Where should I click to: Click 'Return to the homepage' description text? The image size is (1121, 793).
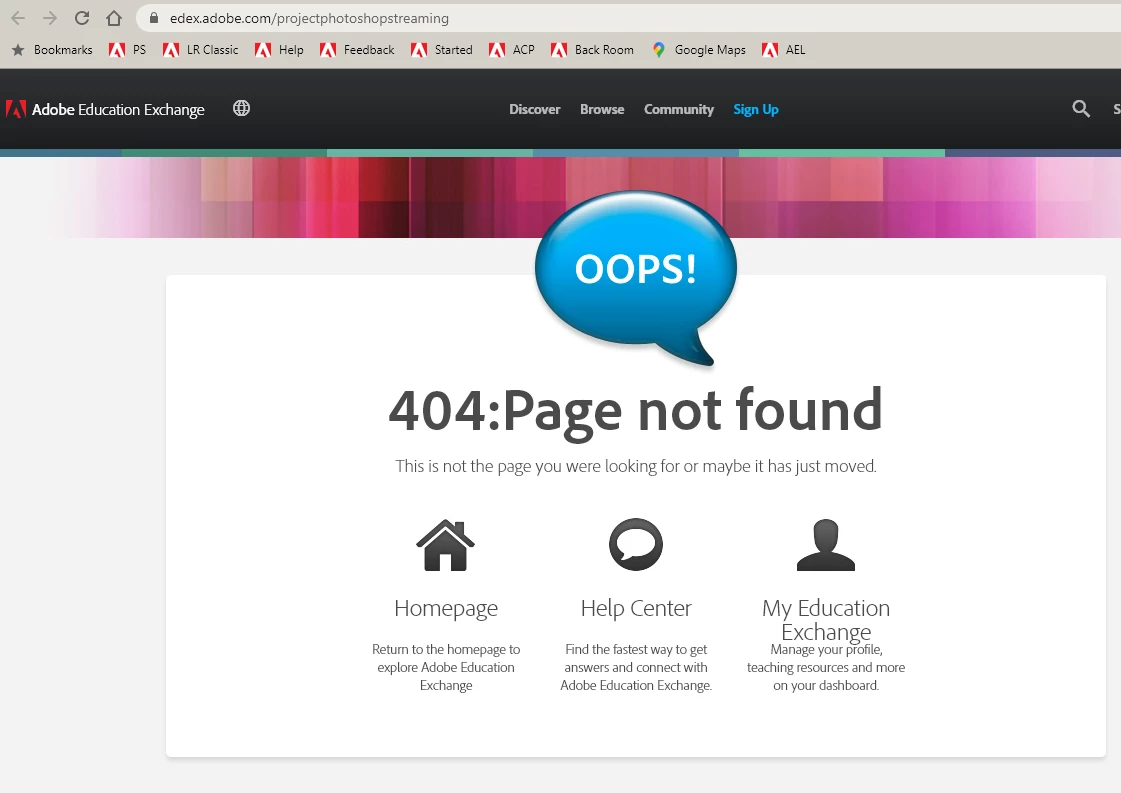point(446,667)
